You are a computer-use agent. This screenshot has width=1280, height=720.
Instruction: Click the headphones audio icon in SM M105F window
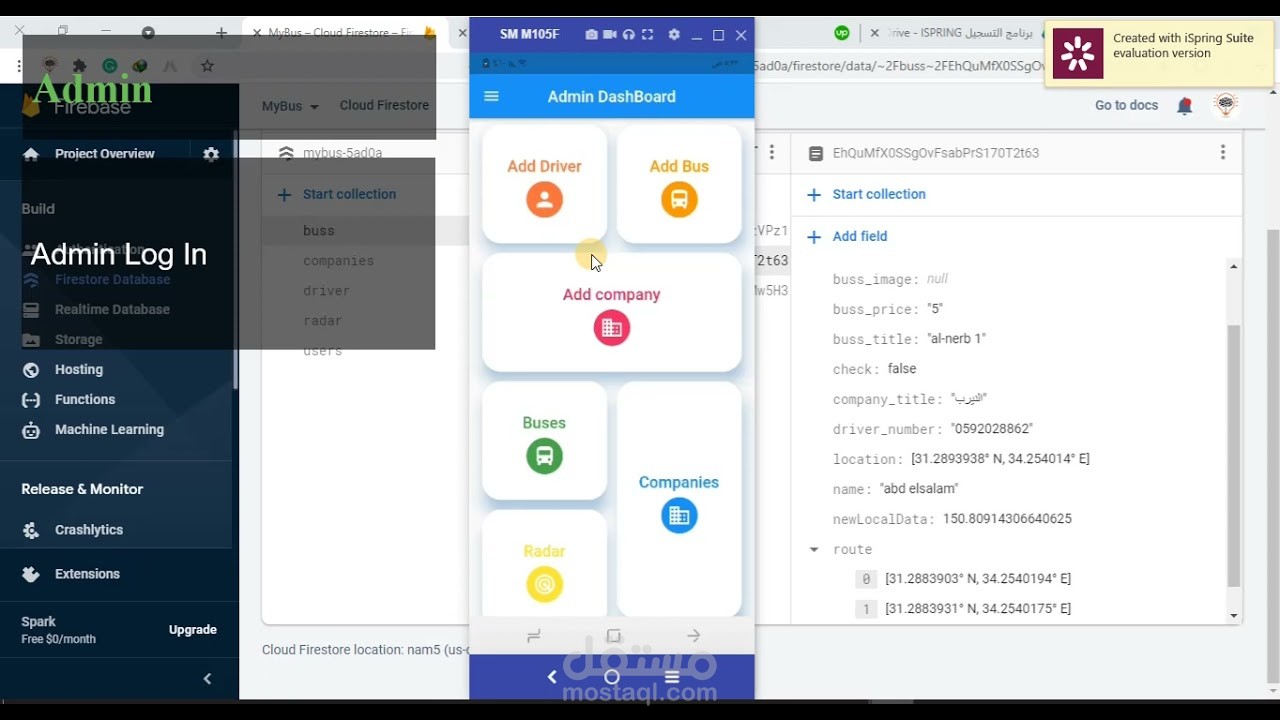(x=628, y=34)
